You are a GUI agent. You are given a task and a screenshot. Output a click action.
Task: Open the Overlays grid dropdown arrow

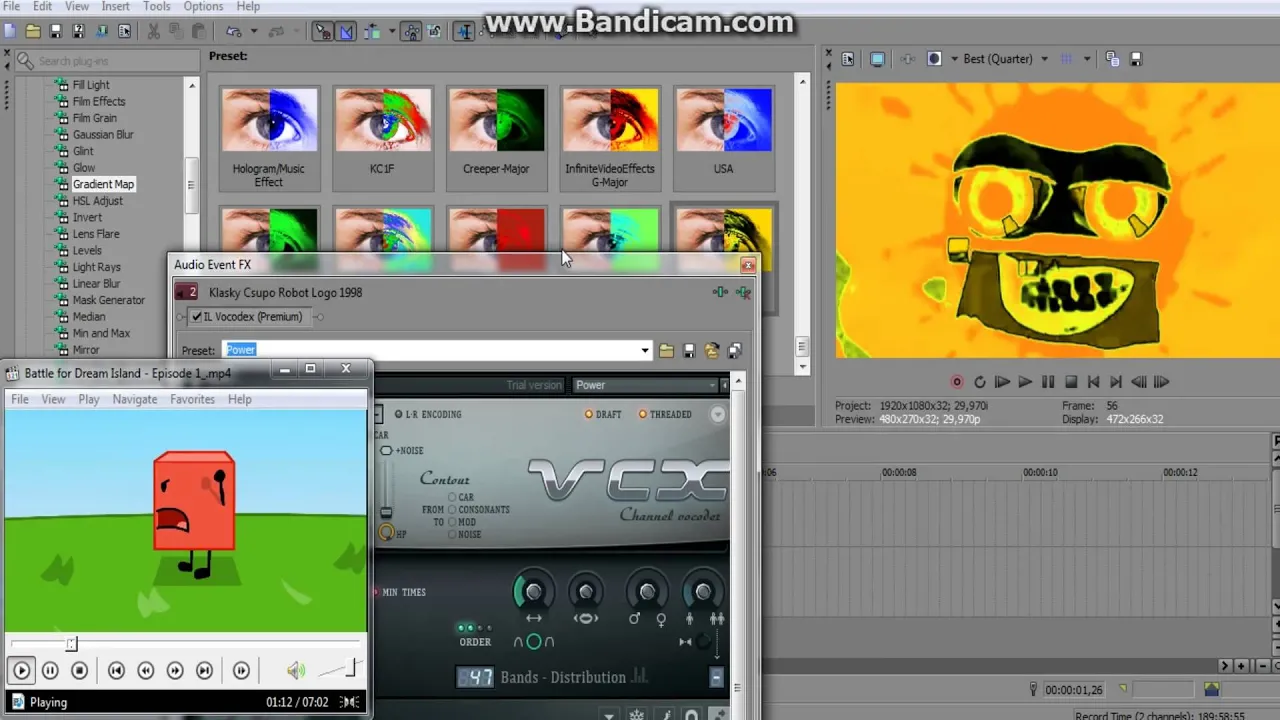click(x=1086, y=59)
